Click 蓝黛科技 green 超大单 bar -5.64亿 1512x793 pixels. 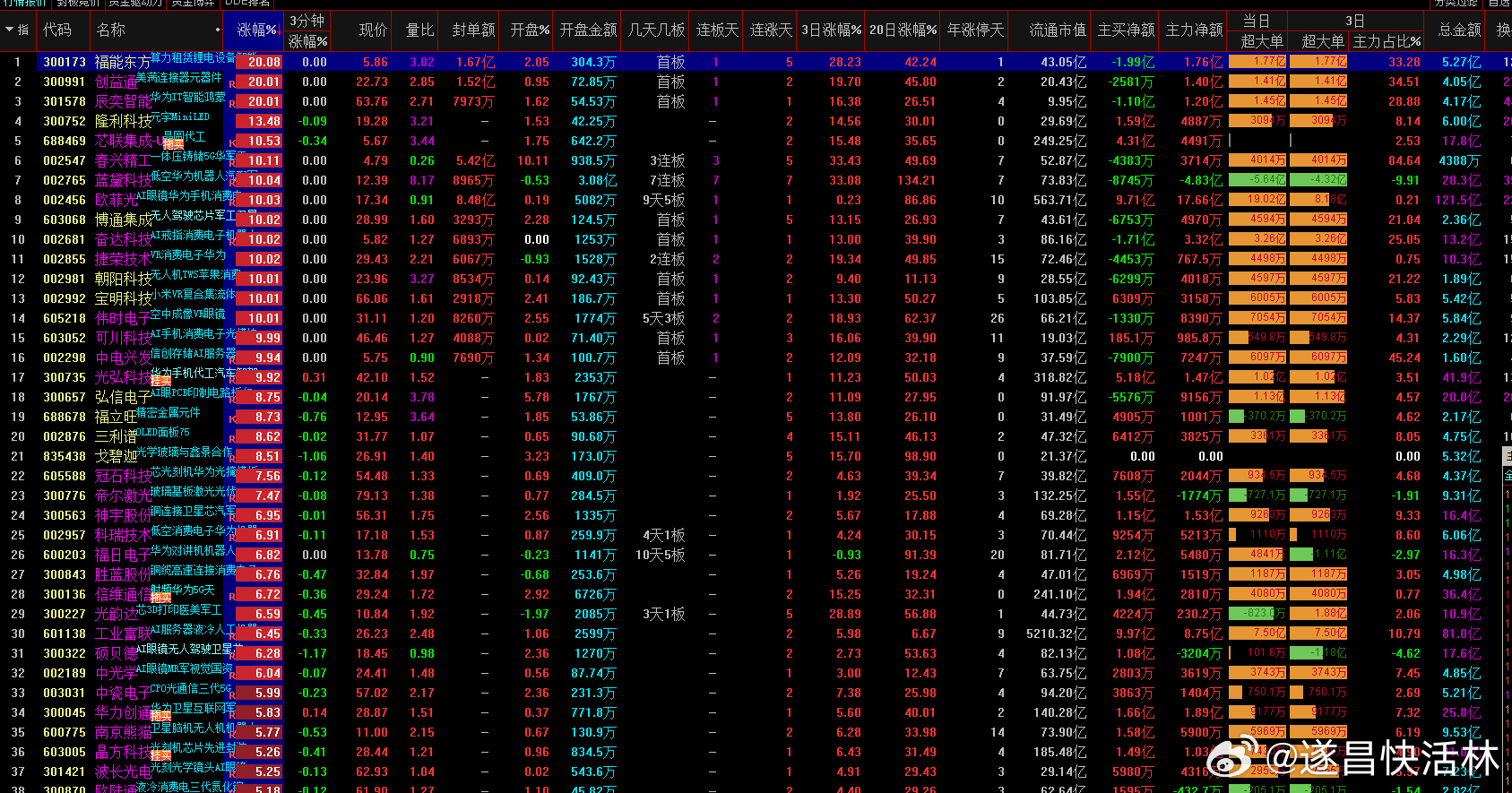click(x=1257, y=180)
